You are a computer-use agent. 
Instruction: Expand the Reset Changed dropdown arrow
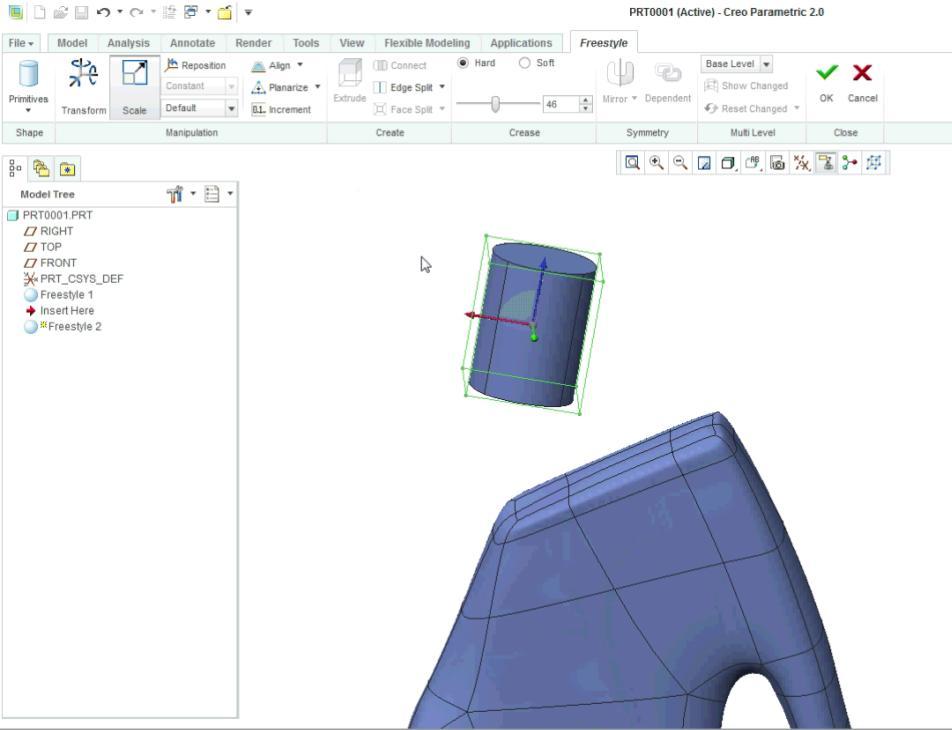coord(797,108)
